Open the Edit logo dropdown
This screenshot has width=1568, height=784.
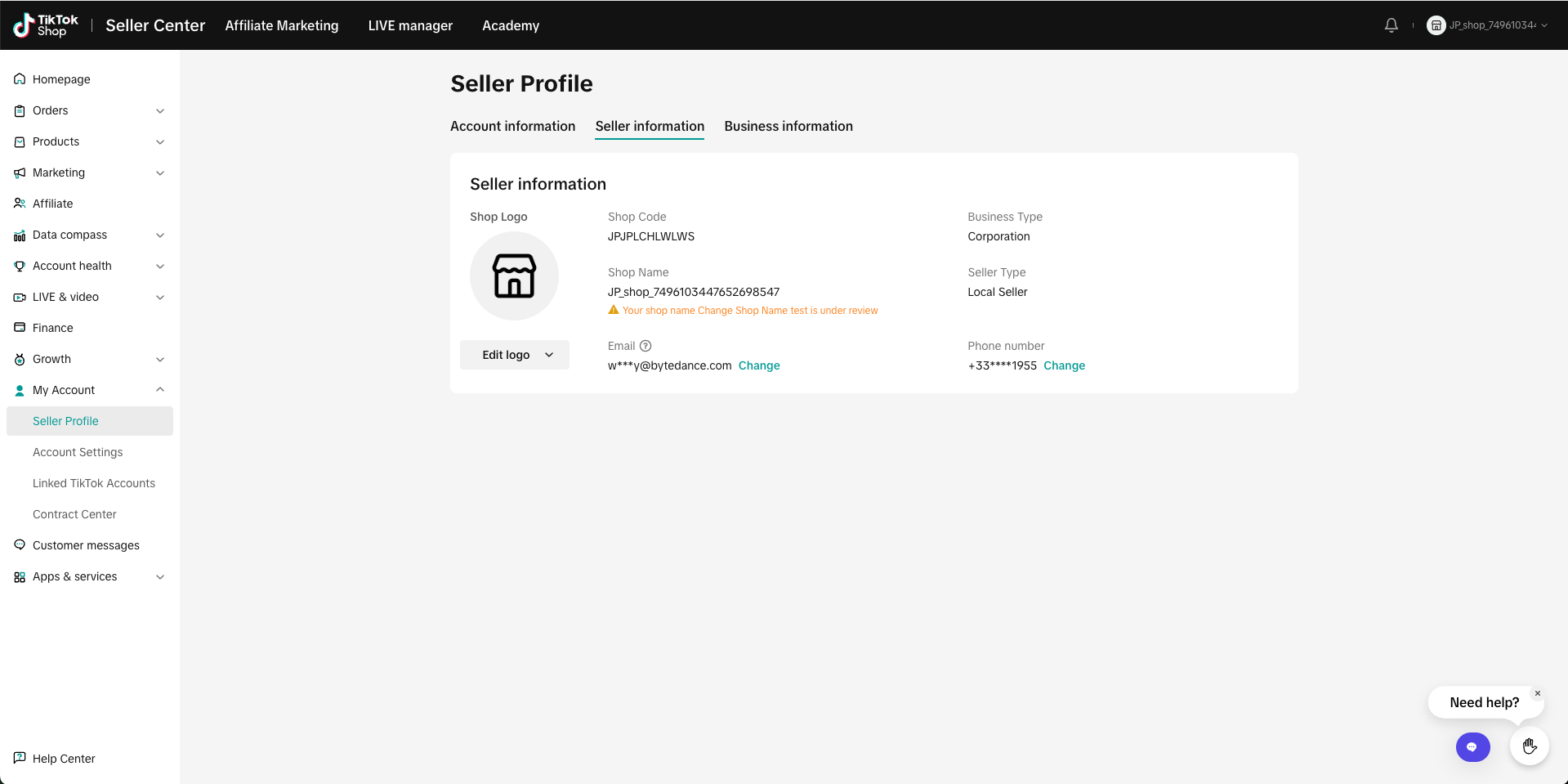515,355
